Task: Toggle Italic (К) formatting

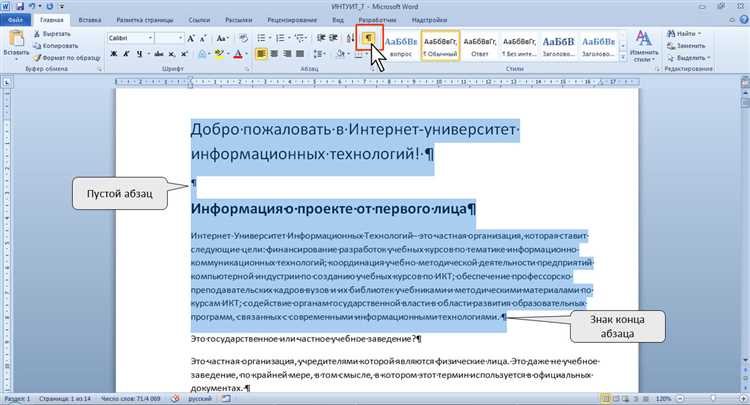Action: pyautogui.click(x=126, y=54)
